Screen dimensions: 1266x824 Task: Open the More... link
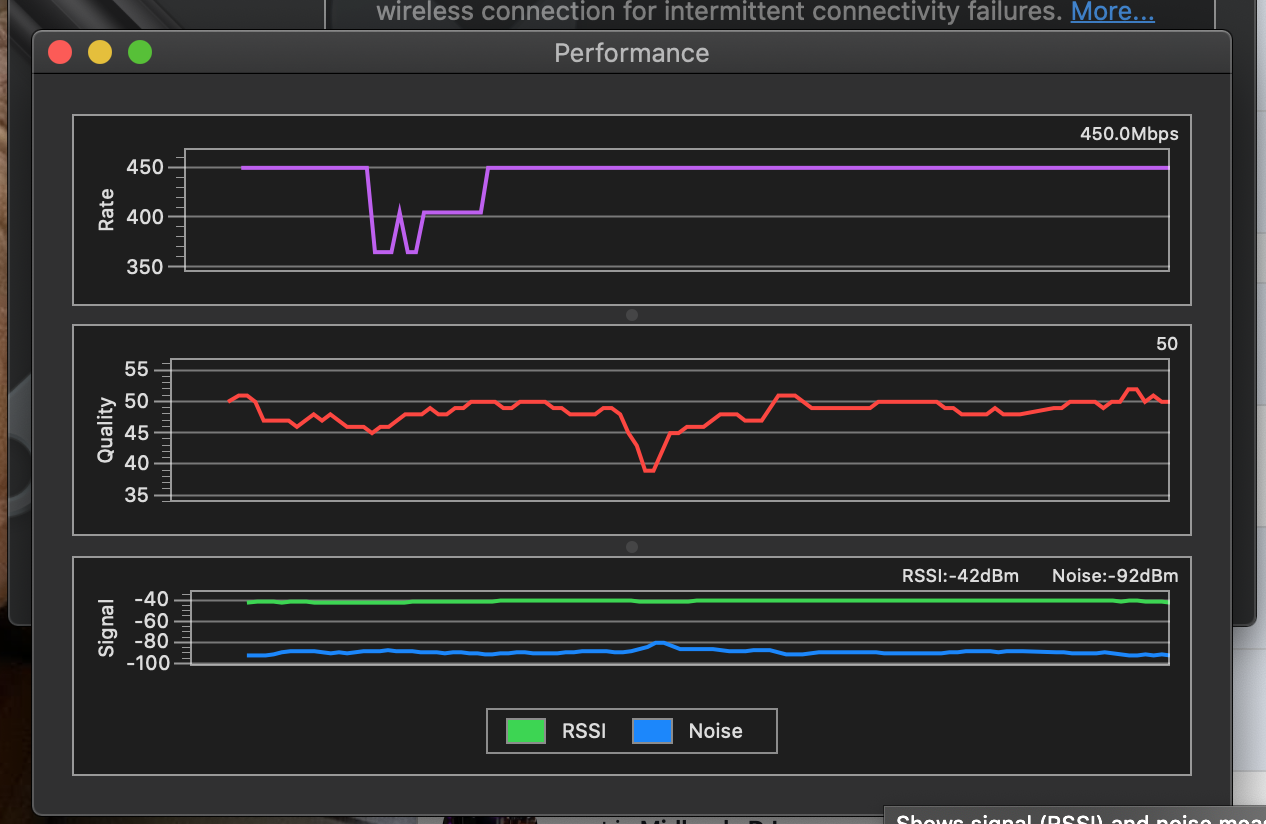(1112, 12)
